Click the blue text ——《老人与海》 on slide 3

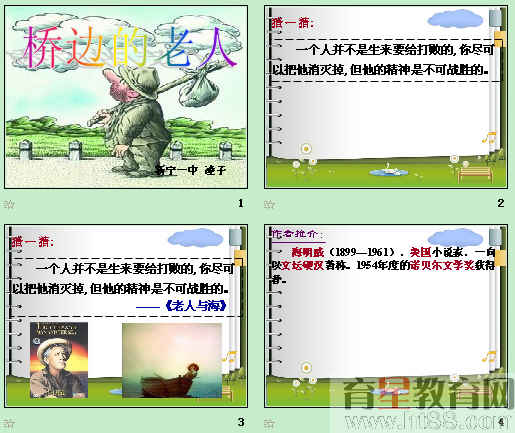coord(182,305)
